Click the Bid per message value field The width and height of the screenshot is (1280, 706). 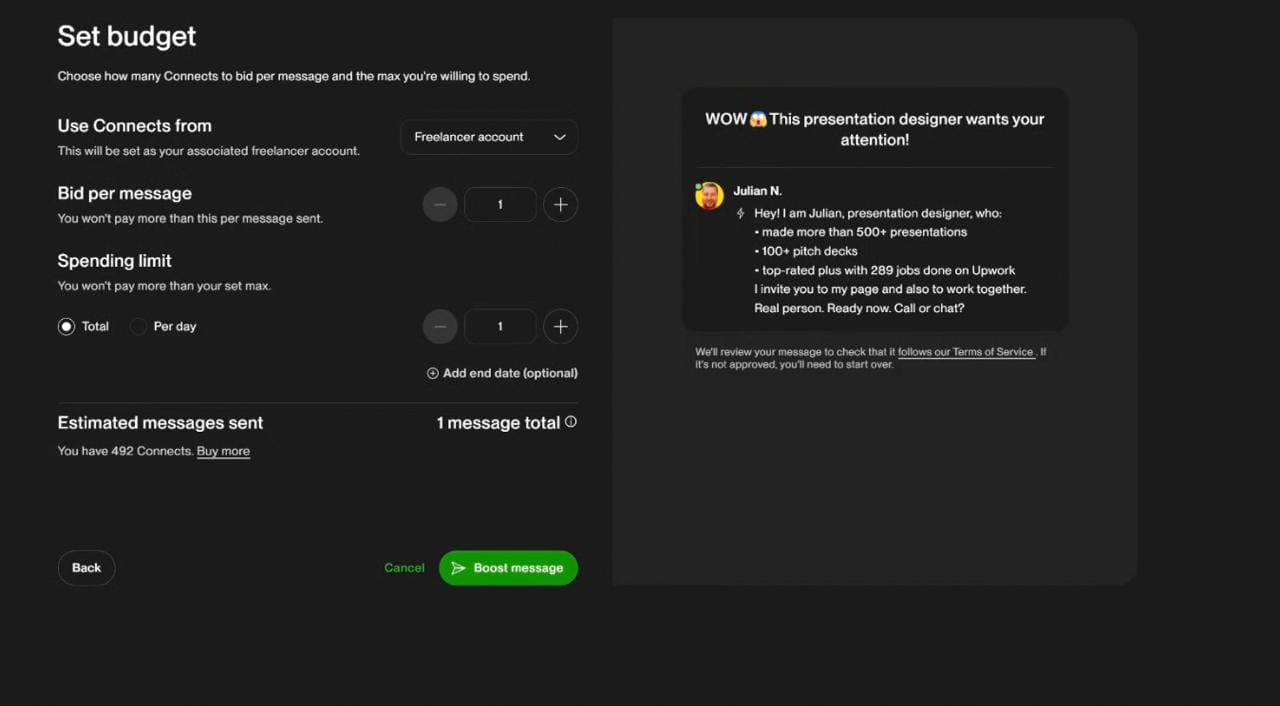tap(500, 205)
